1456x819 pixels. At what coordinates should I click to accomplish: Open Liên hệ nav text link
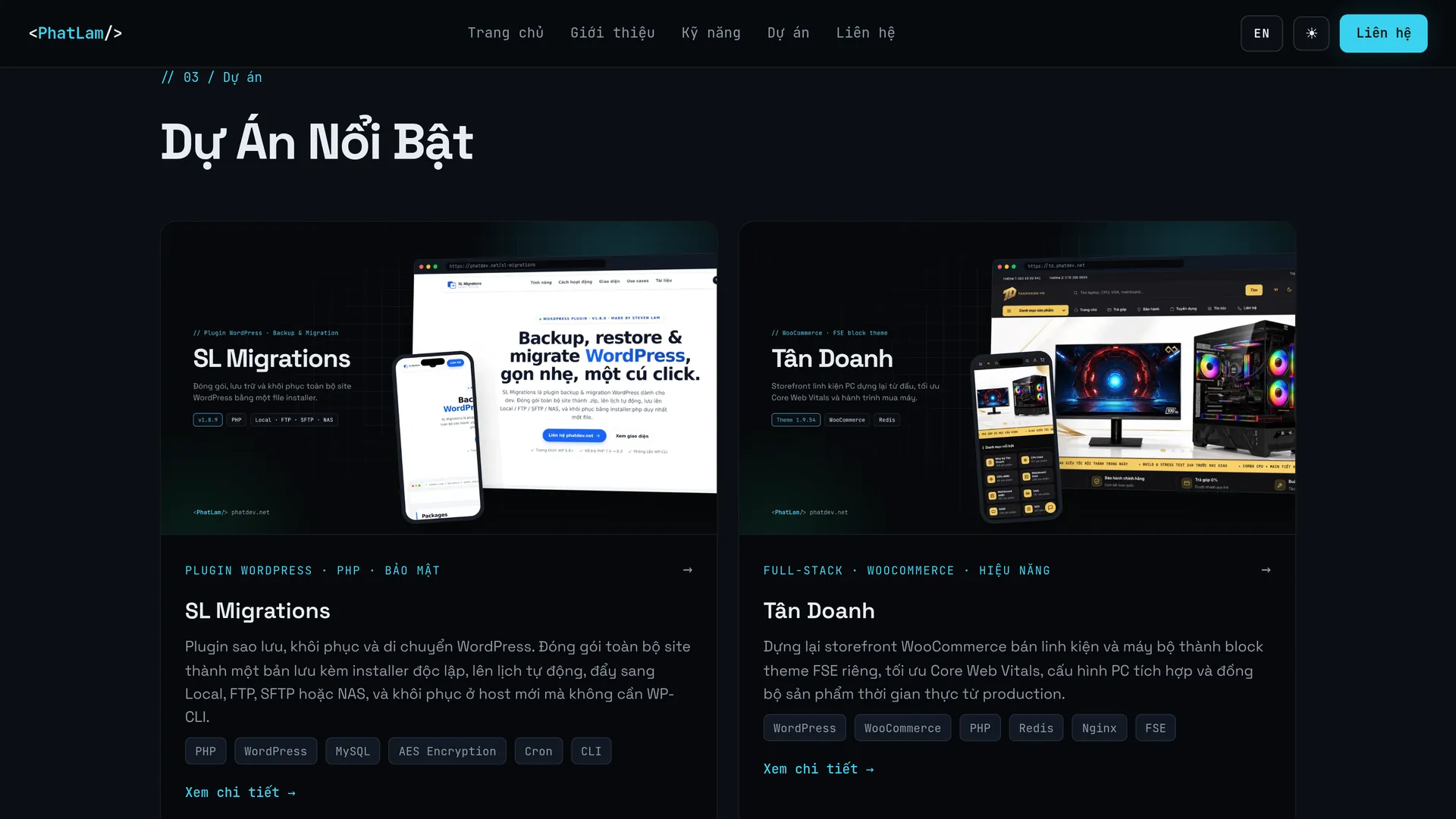(x=865, y=33)
